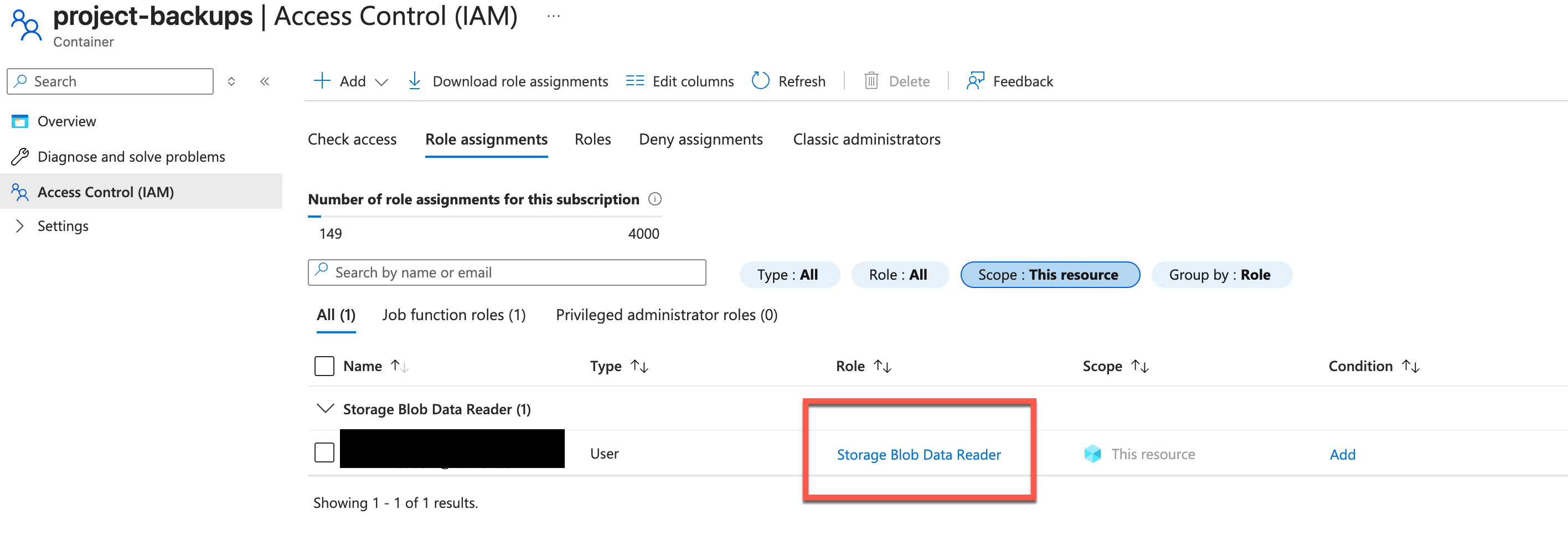Switch to the Check access tab
The height and width of the screenshot is (540, 1568).
pyautogui.click(x=352, y=140)
